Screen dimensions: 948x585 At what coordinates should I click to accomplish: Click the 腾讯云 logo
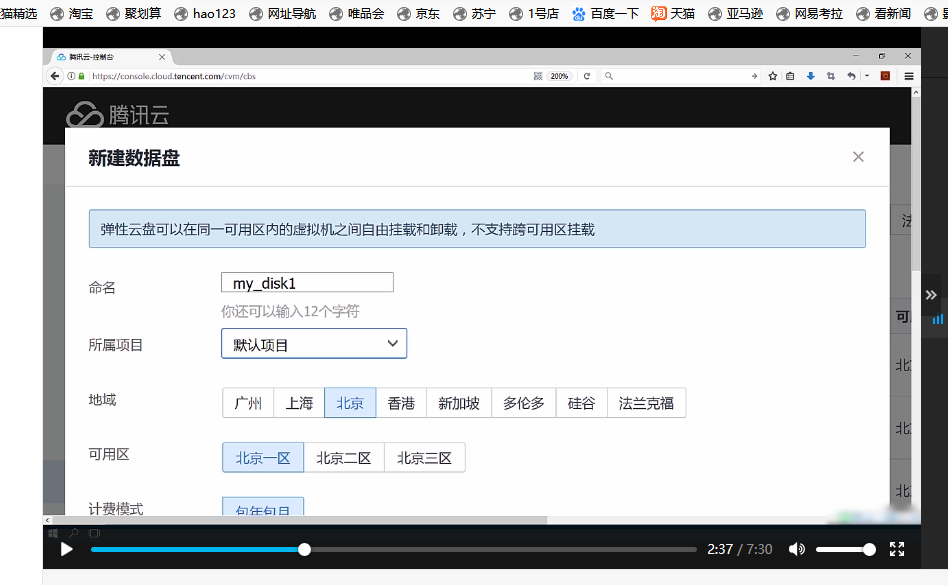117,114
